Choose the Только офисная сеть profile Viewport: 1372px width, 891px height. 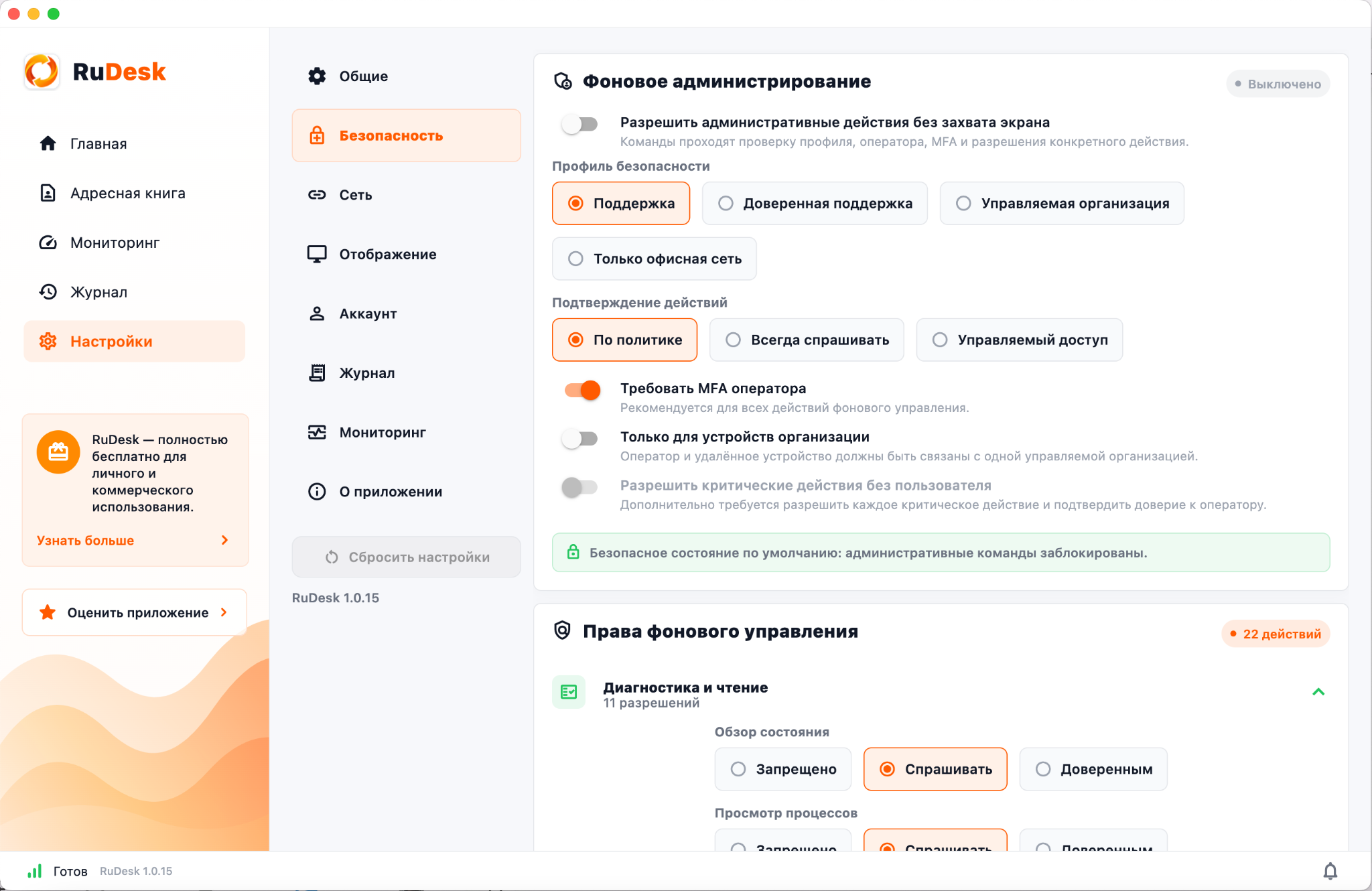point(655,259)
